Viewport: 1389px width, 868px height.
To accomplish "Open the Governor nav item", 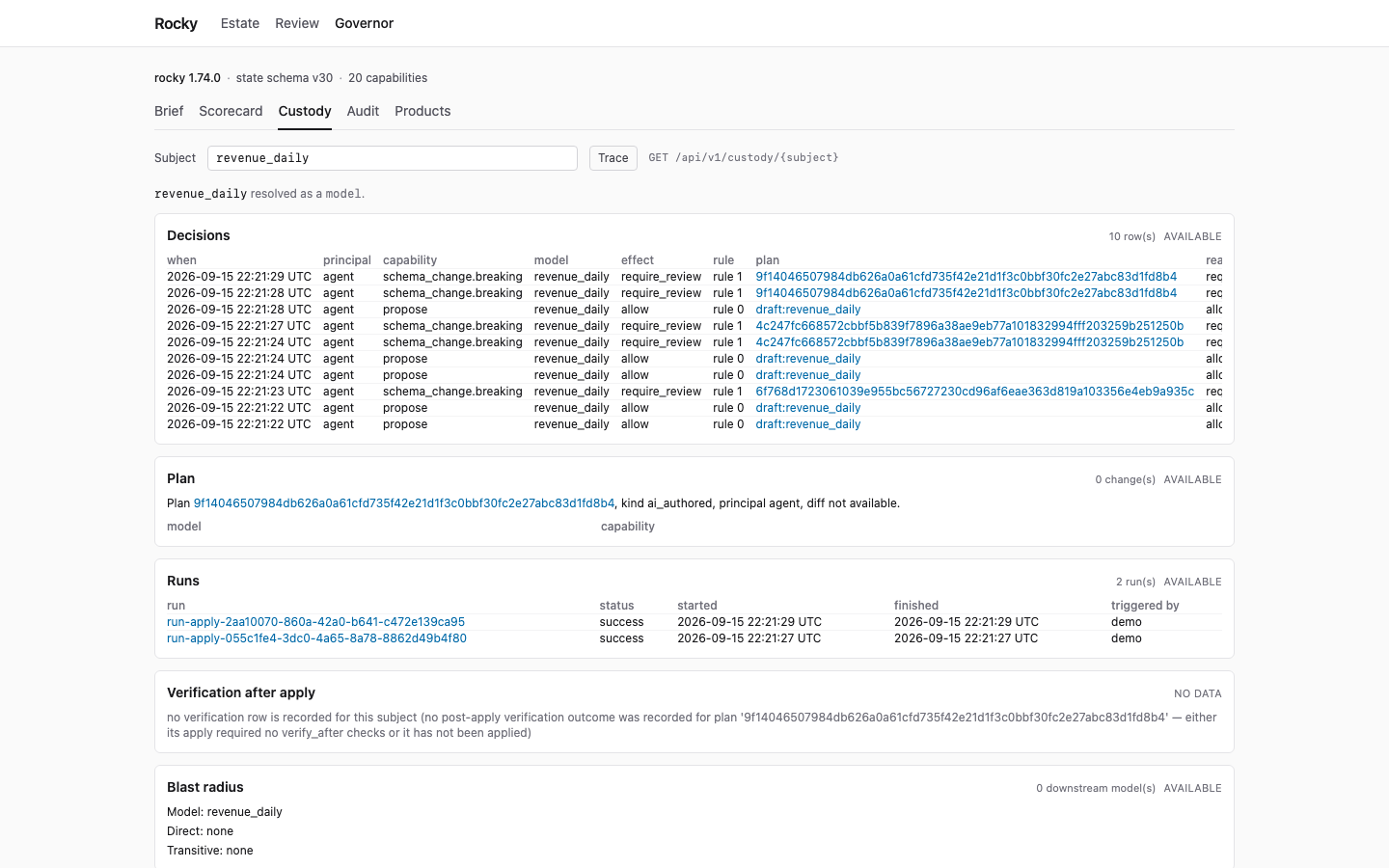I will (x=364, y=23).
